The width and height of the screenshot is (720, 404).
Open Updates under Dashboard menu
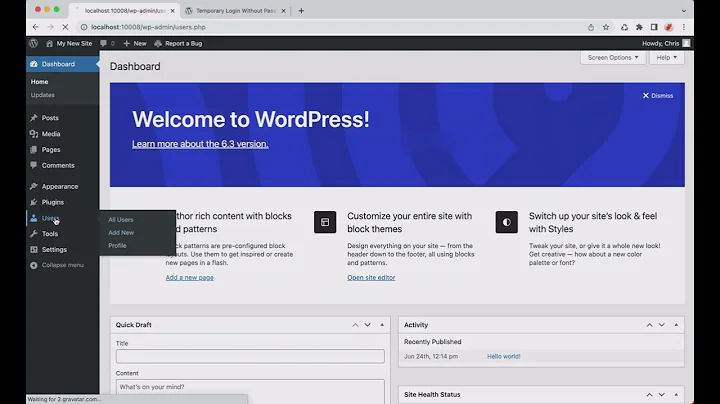[43, 95]
